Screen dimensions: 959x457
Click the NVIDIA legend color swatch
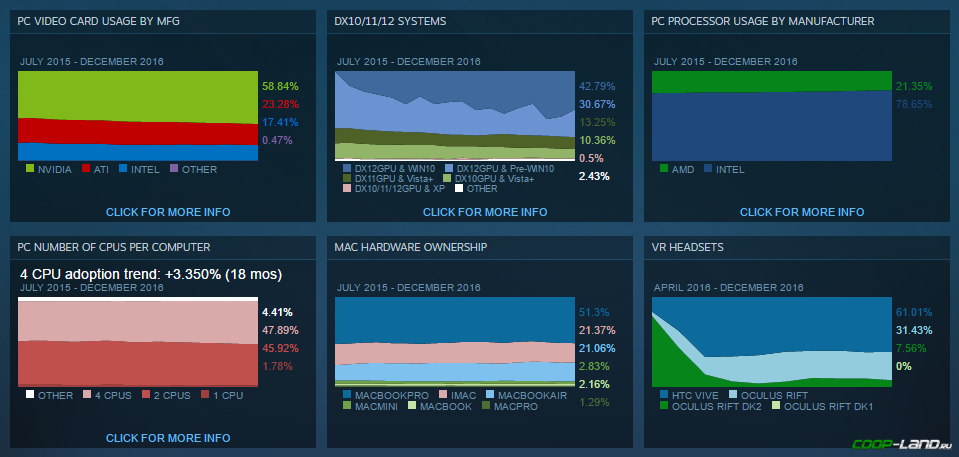(29, 169)
